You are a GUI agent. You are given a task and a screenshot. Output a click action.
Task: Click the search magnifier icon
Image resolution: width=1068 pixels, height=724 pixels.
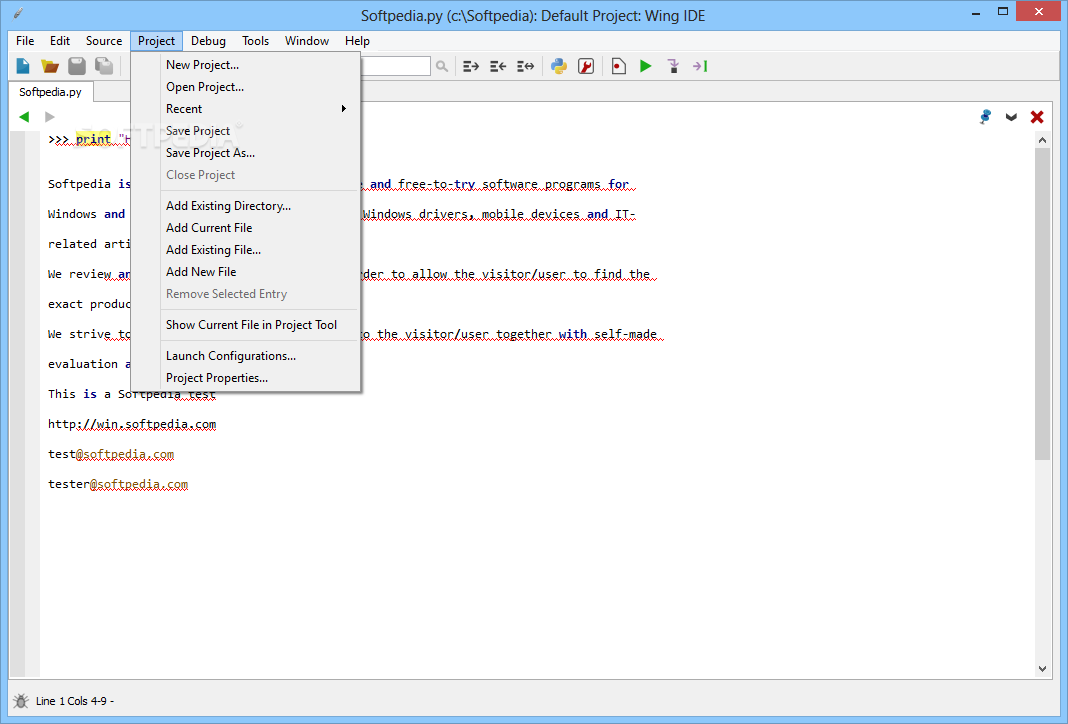click(442, 66)
